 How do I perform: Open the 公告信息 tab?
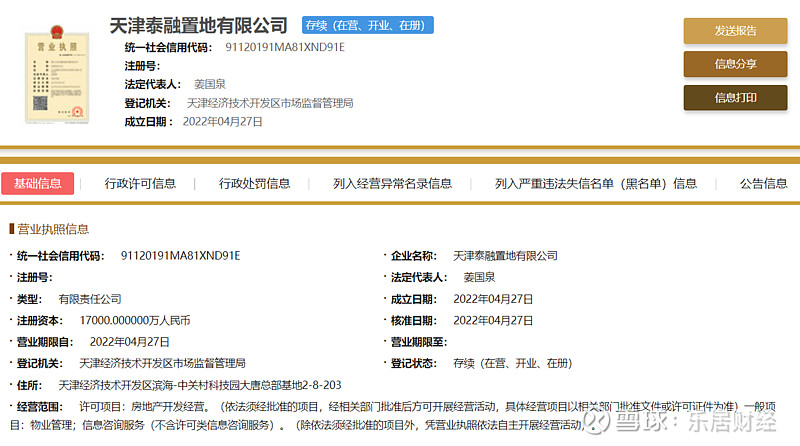click(763, 184)
